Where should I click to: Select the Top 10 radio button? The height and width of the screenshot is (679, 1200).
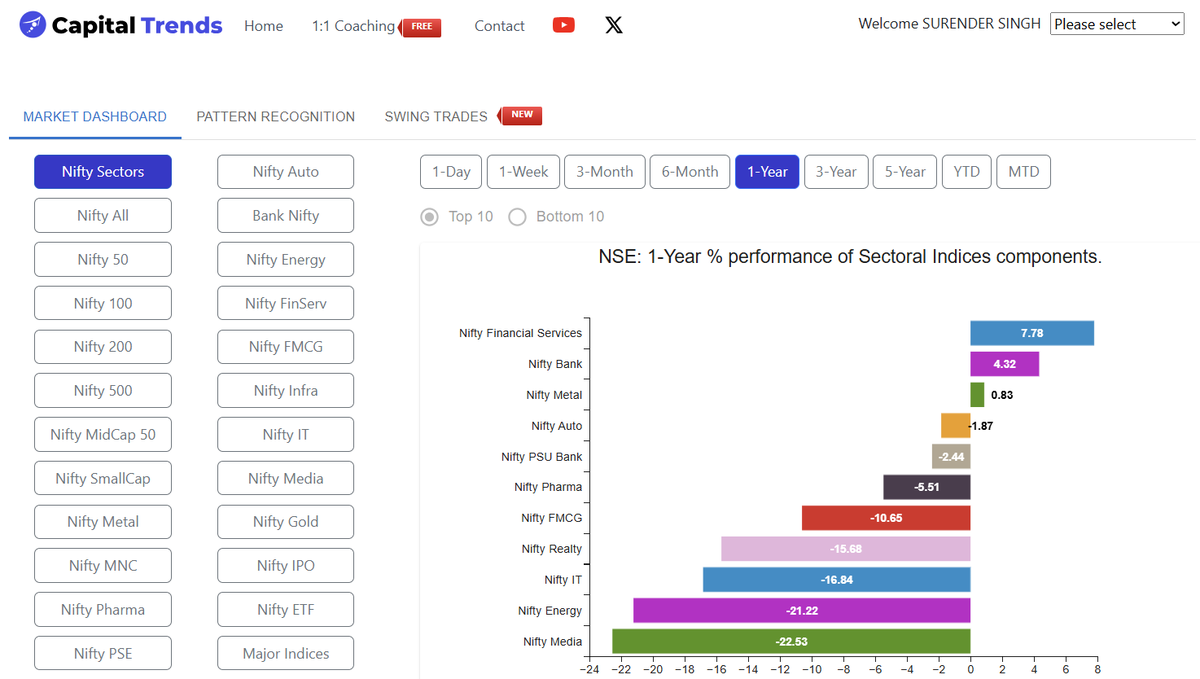point(430,217)
